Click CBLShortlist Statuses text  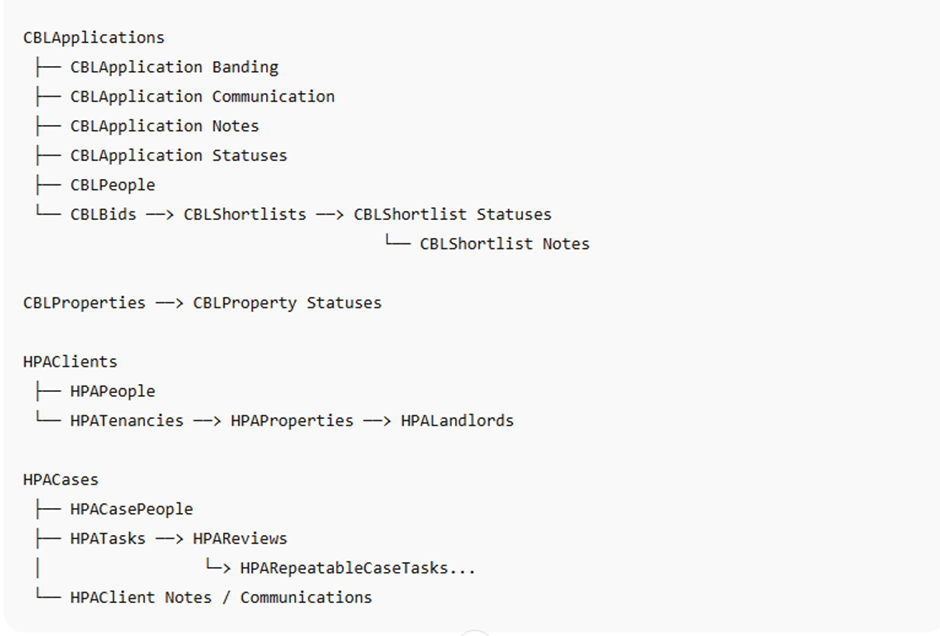453,215
